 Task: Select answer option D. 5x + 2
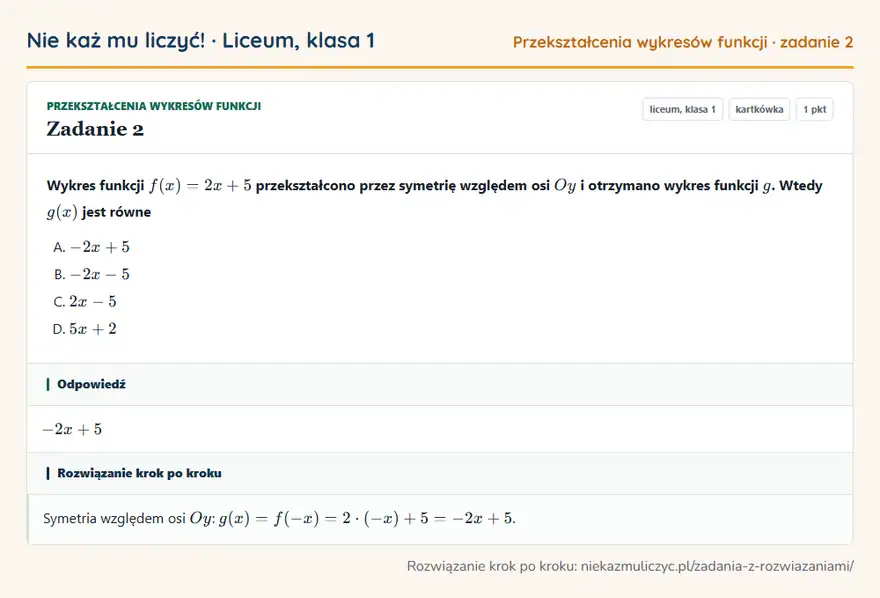point(85,329)
